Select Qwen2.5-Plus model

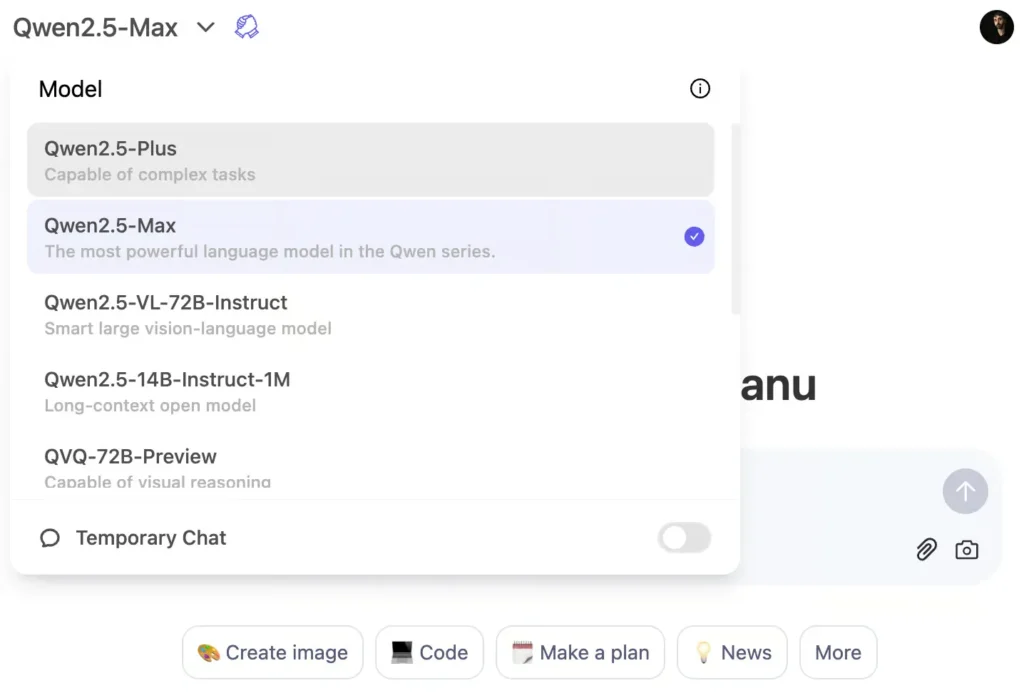point(370,160)
